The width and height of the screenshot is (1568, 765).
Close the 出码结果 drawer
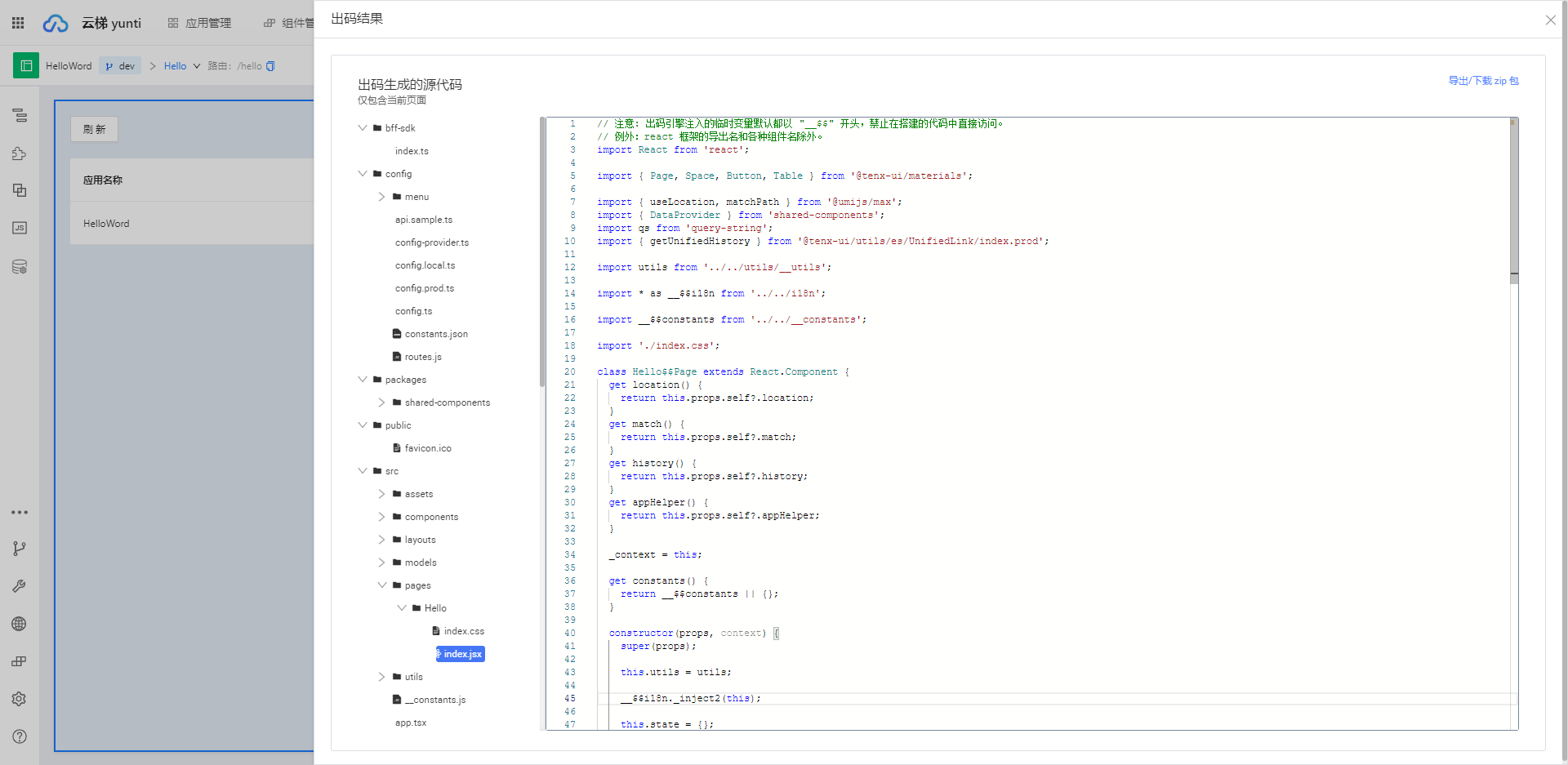click(1550, 20)
